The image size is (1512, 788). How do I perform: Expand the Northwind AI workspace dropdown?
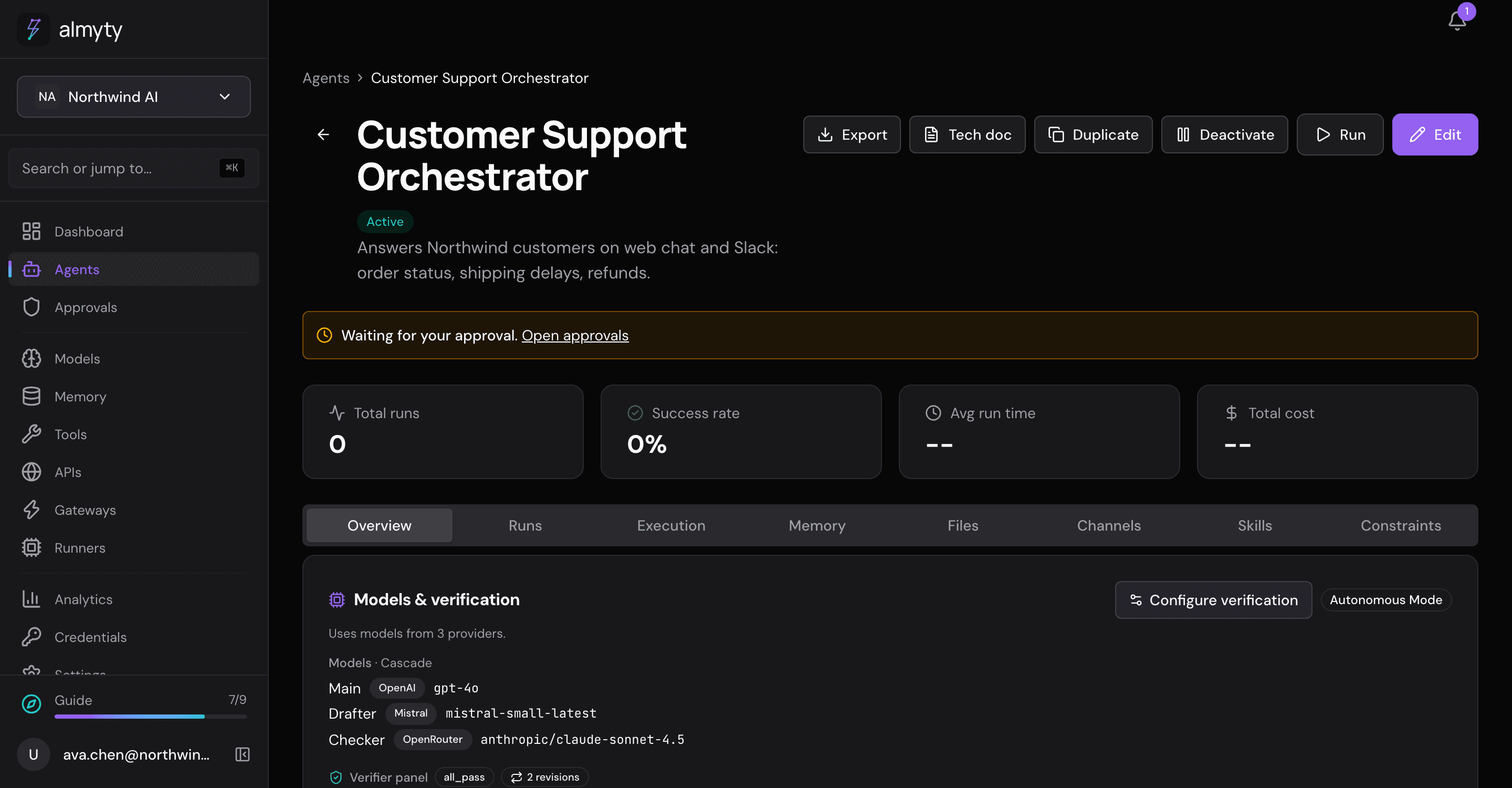coord(134,96)
